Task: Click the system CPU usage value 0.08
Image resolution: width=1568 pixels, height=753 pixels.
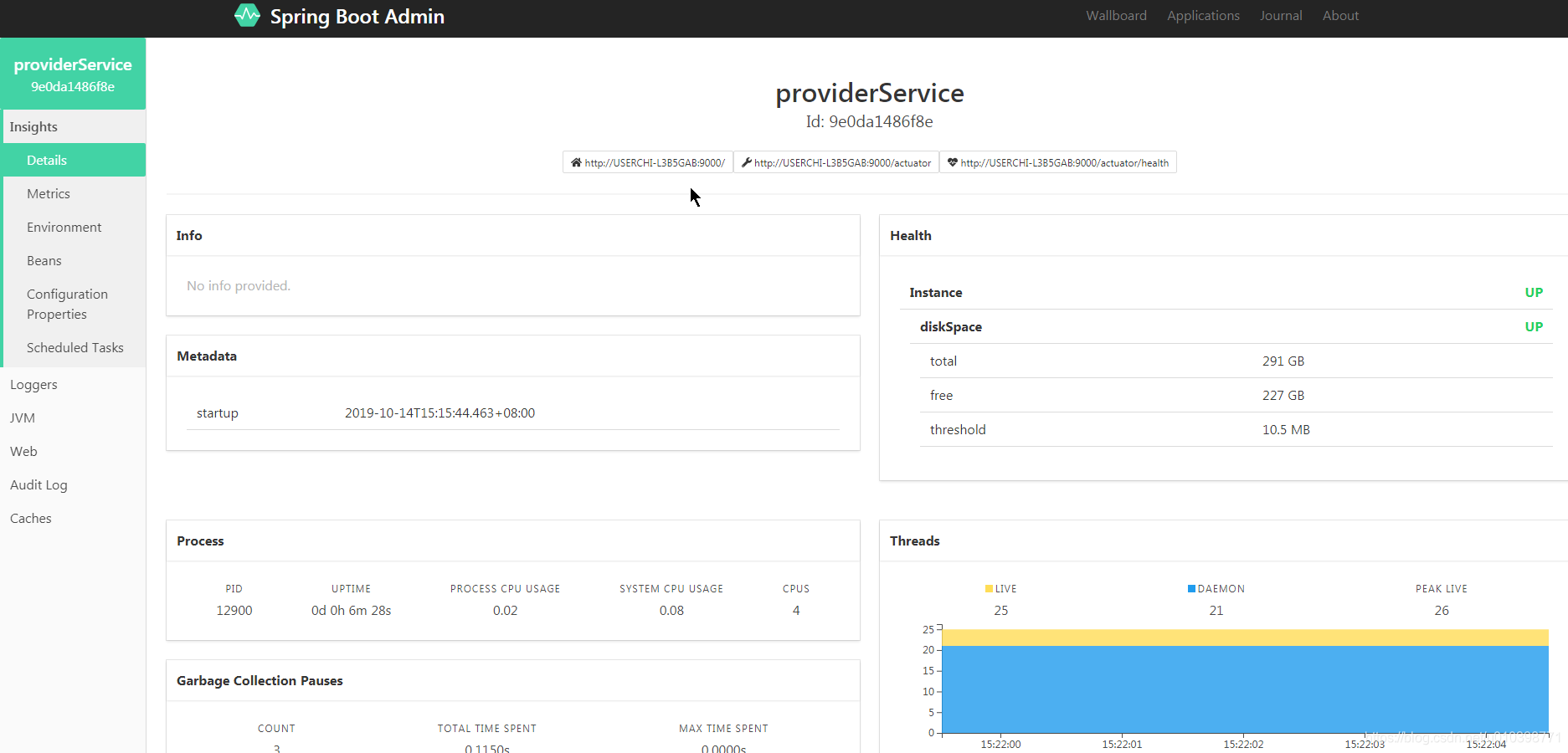Action: [x=671, y=610]
